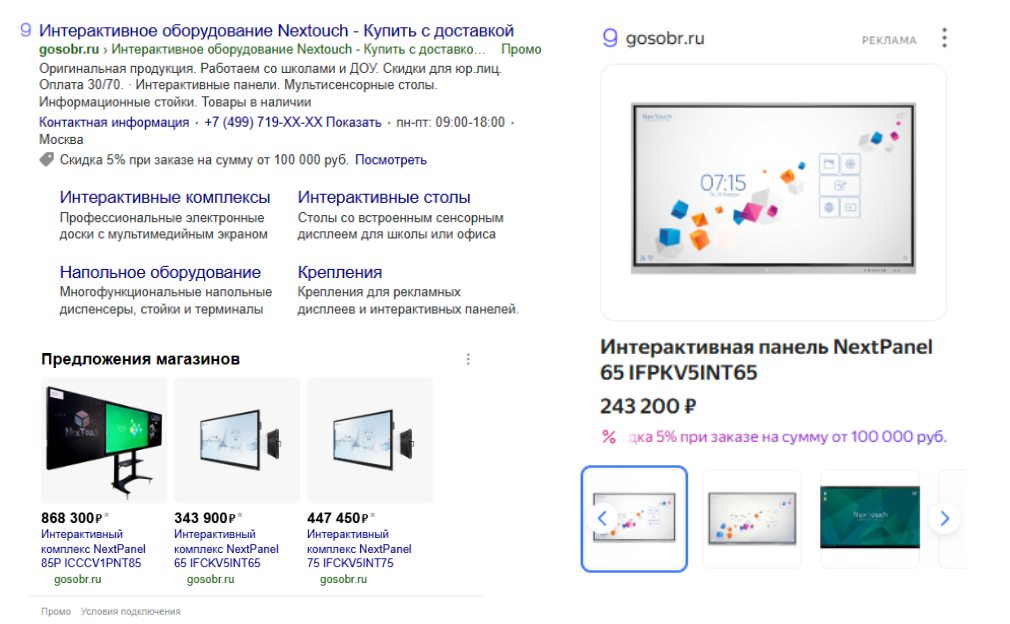
Task: Click the Предложения магазинов heading
Action: pos(140,359)
